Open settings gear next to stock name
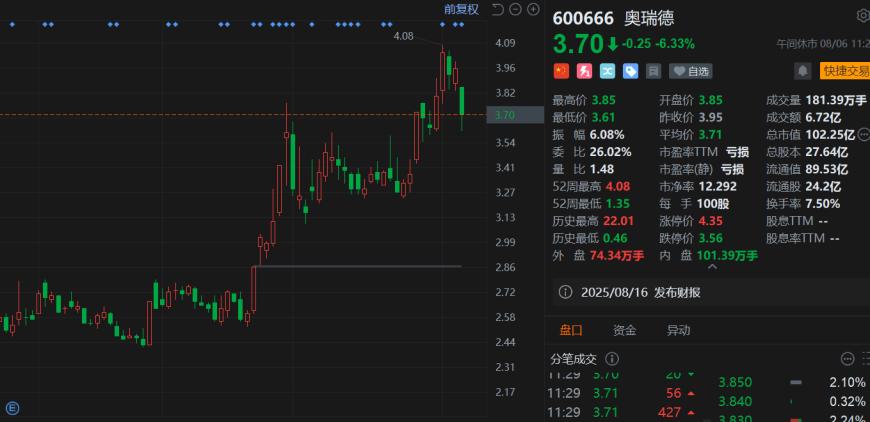870x422 pixels. pyautogui.click(x=863, y=15)
